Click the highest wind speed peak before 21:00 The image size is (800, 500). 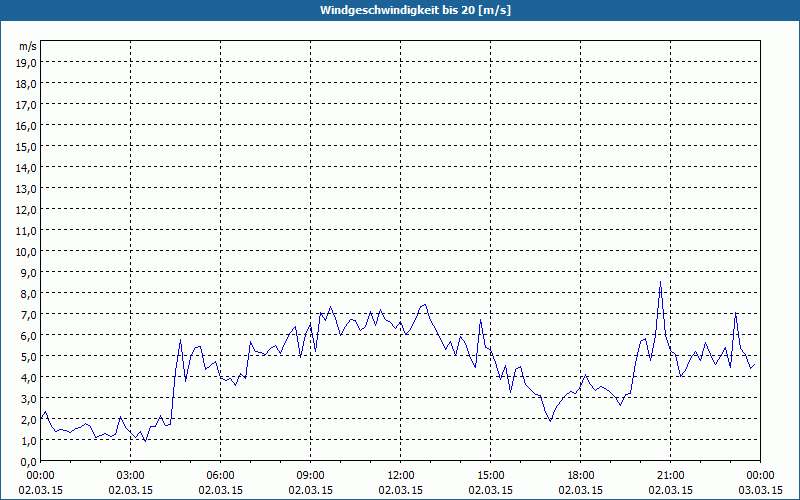click(x=660, y=282)
